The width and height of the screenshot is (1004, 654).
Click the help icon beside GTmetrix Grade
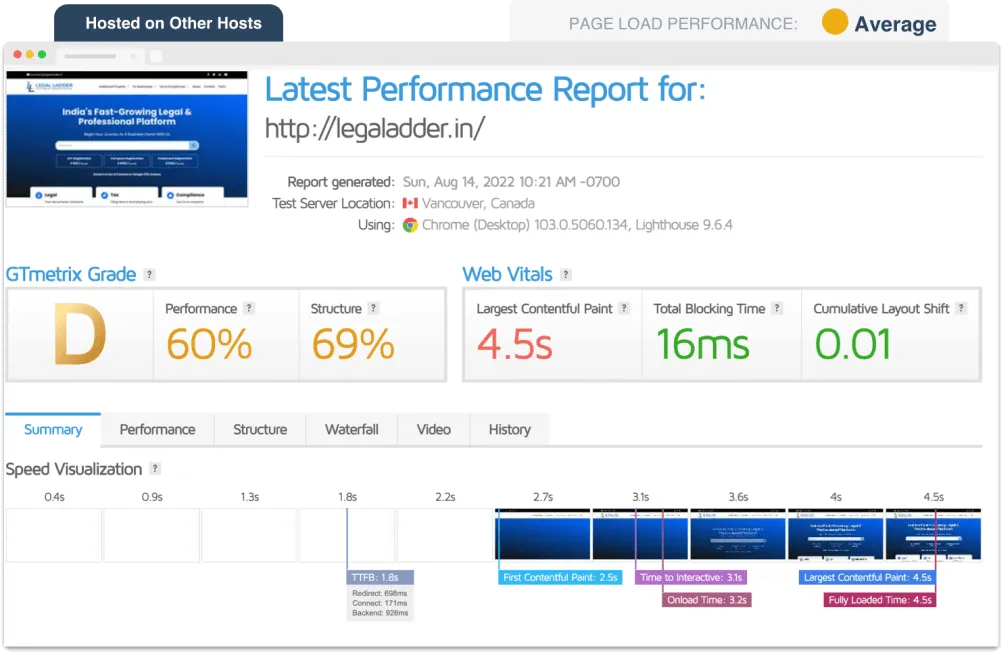tap(149, 275)
